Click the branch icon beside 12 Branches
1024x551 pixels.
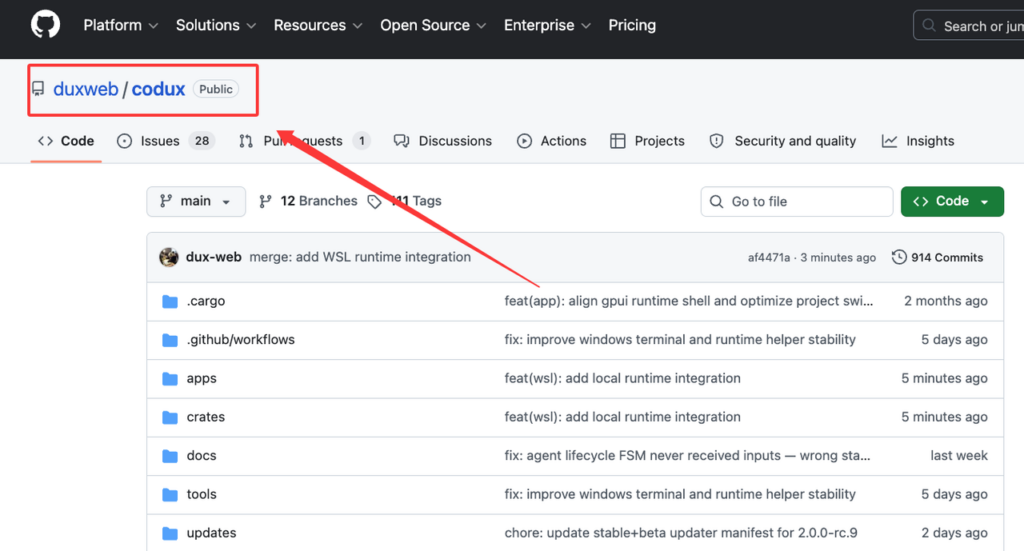pyautogui.click(x=265, y=202)
